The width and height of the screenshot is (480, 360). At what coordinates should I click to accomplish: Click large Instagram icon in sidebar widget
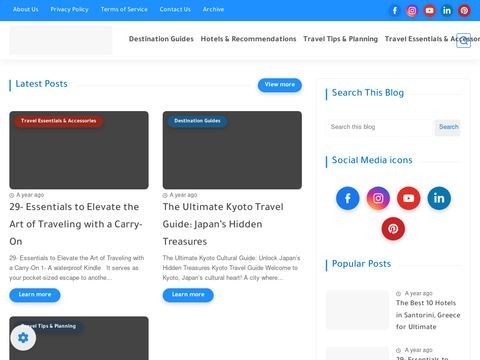[378, 198]
